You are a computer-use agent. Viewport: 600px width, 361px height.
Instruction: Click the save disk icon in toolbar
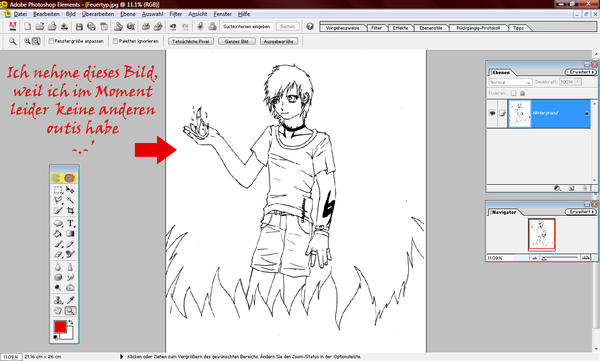click(x=79, y=27)
